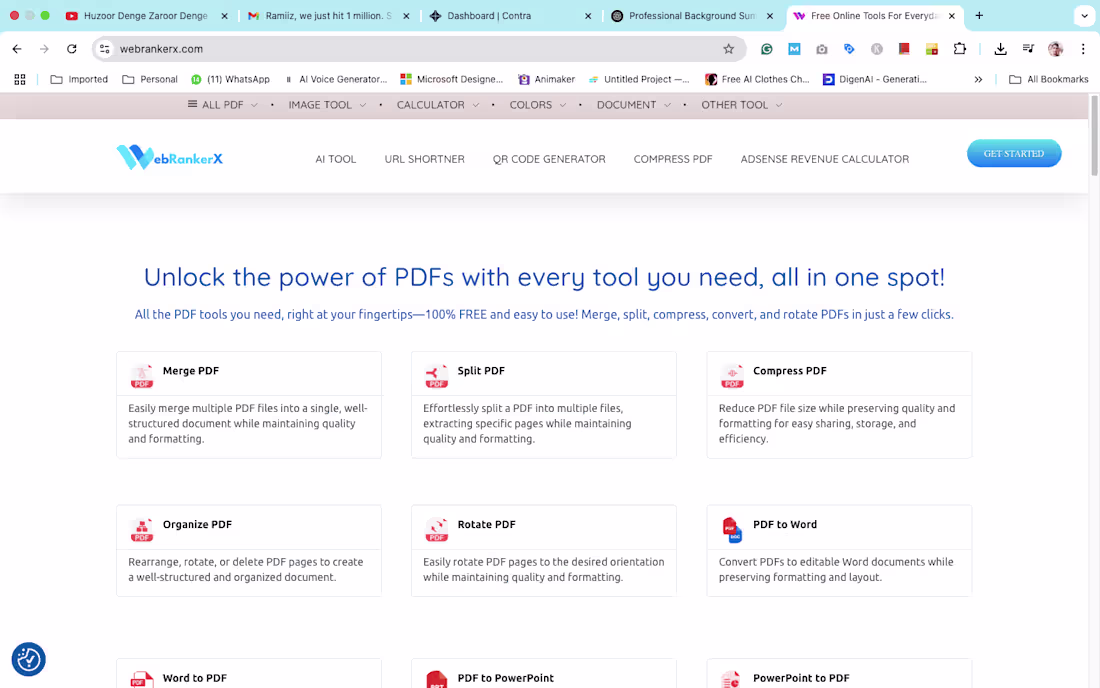The width and height of the screenshot is (1100, 688).
Task: Open the URL SHORTNER link
Action: pos(424,158)
